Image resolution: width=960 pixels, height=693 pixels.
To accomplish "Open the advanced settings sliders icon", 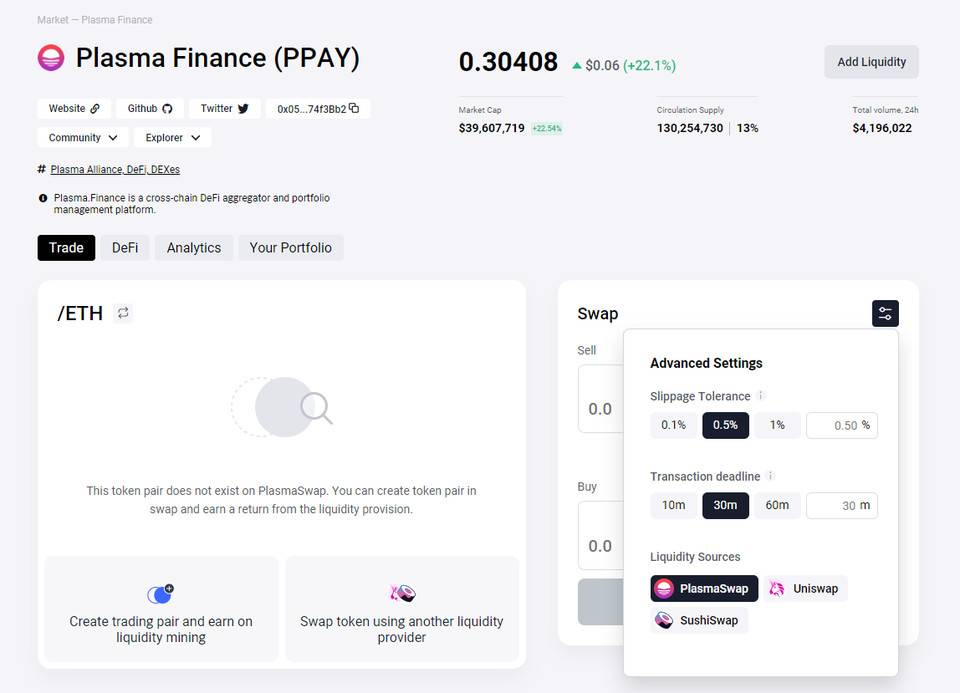I will [885, 313].
